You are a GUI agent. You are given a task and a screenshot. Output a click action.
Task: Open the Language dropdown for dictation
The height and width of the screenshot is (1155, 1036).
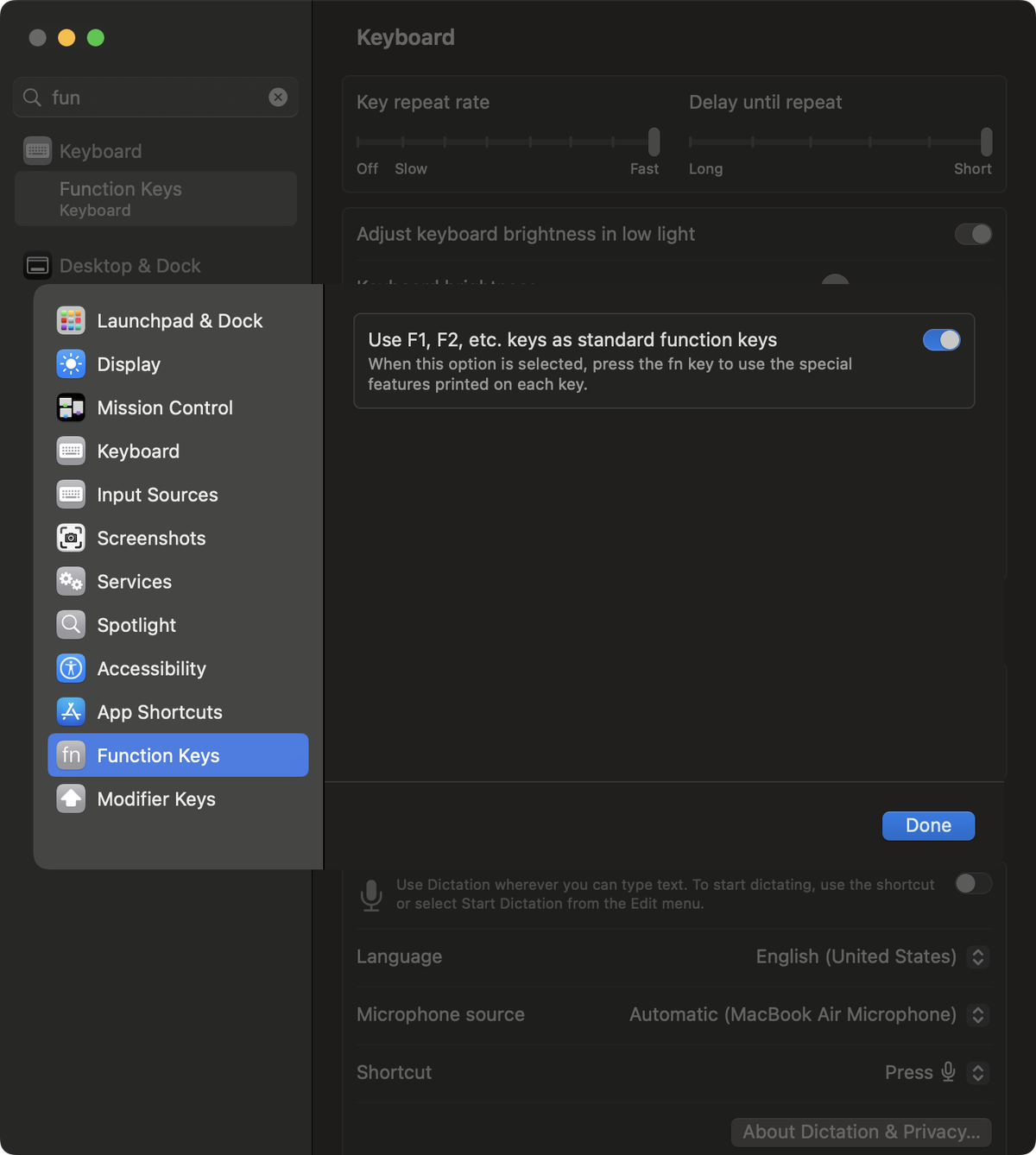click(x=977, y=956)
